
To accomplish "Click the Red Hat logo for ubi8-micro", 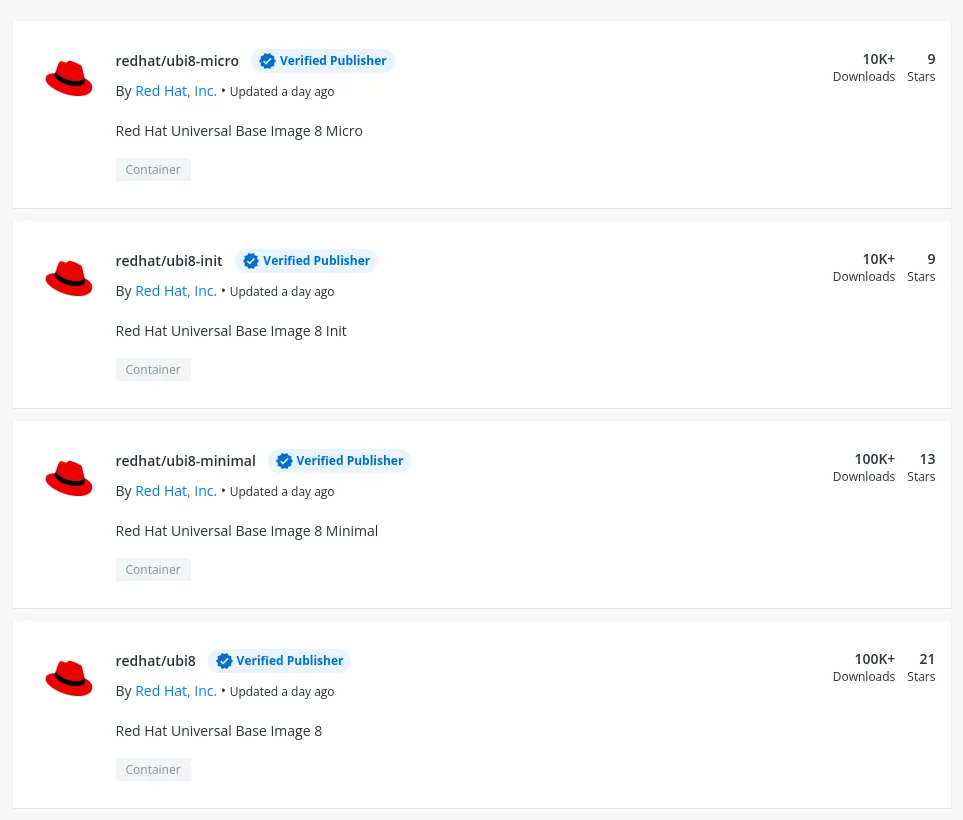I will [68, 77].
